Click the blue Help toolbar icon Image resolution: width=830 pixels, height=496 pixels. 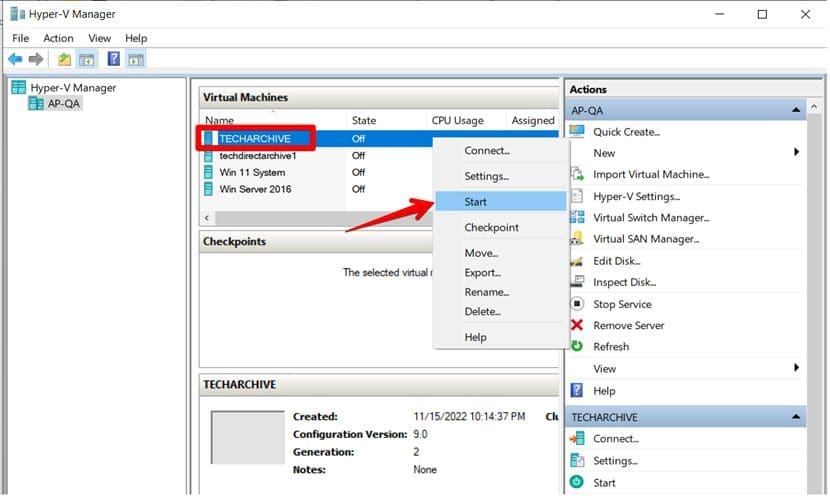coord(113,60)
